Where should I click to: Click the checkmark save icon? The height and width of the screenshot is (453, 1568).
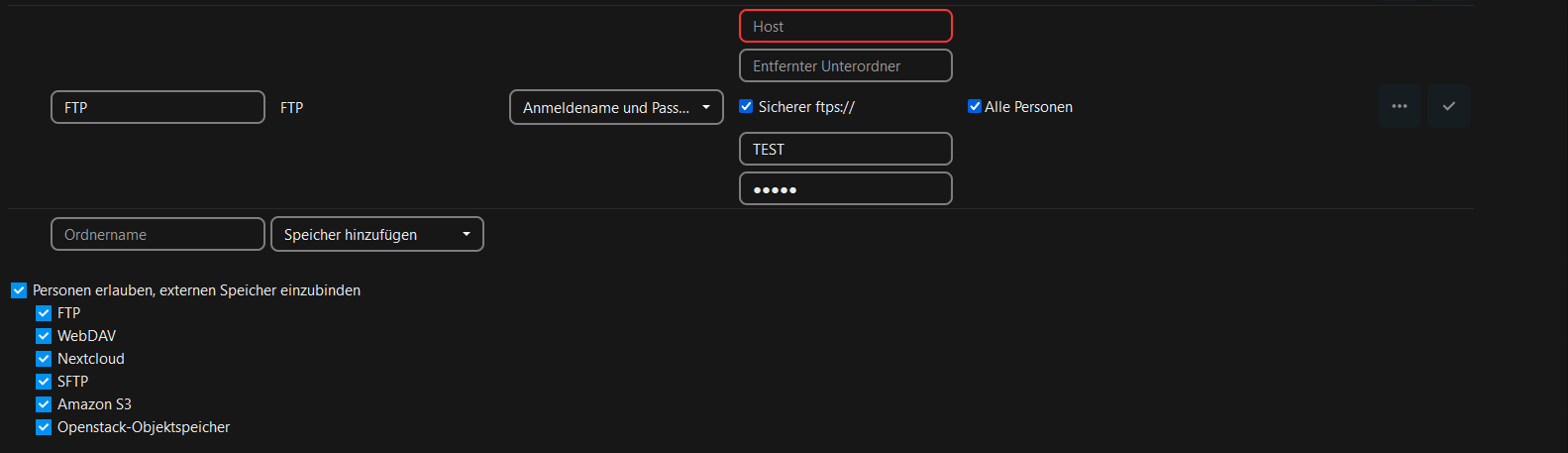1448,106
